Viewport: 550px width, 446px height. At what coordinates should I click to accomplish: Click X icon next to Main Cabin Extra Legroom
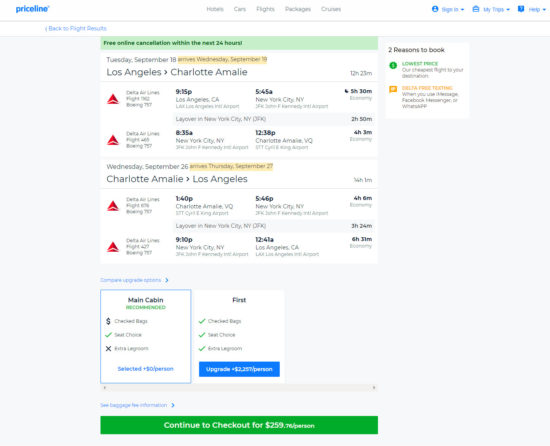pos(108,349)
